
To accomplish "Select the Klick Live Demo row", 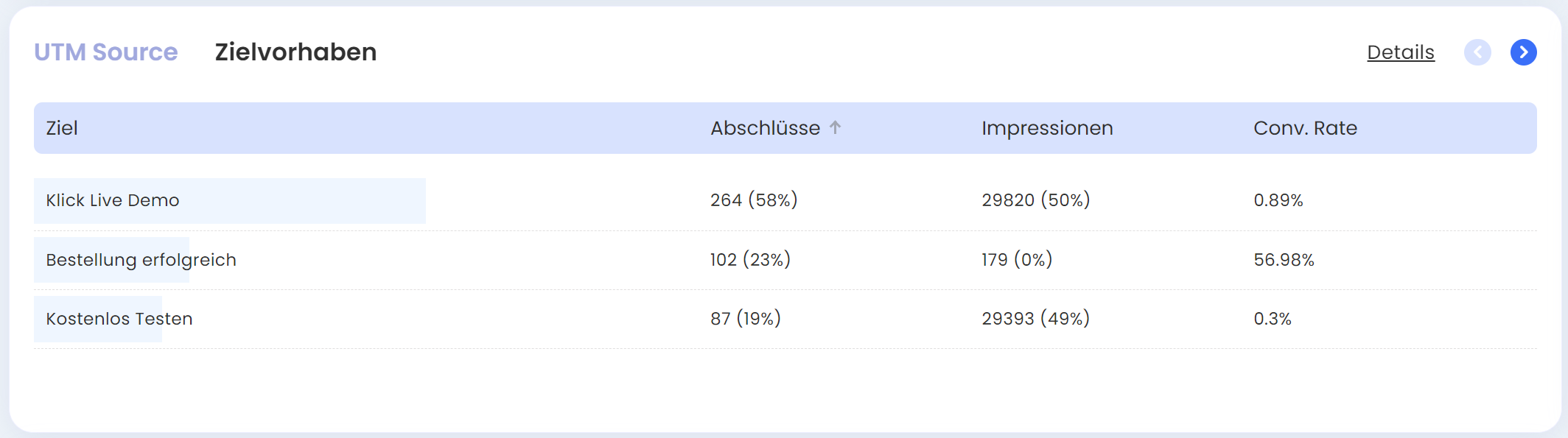I will [113, 200].
